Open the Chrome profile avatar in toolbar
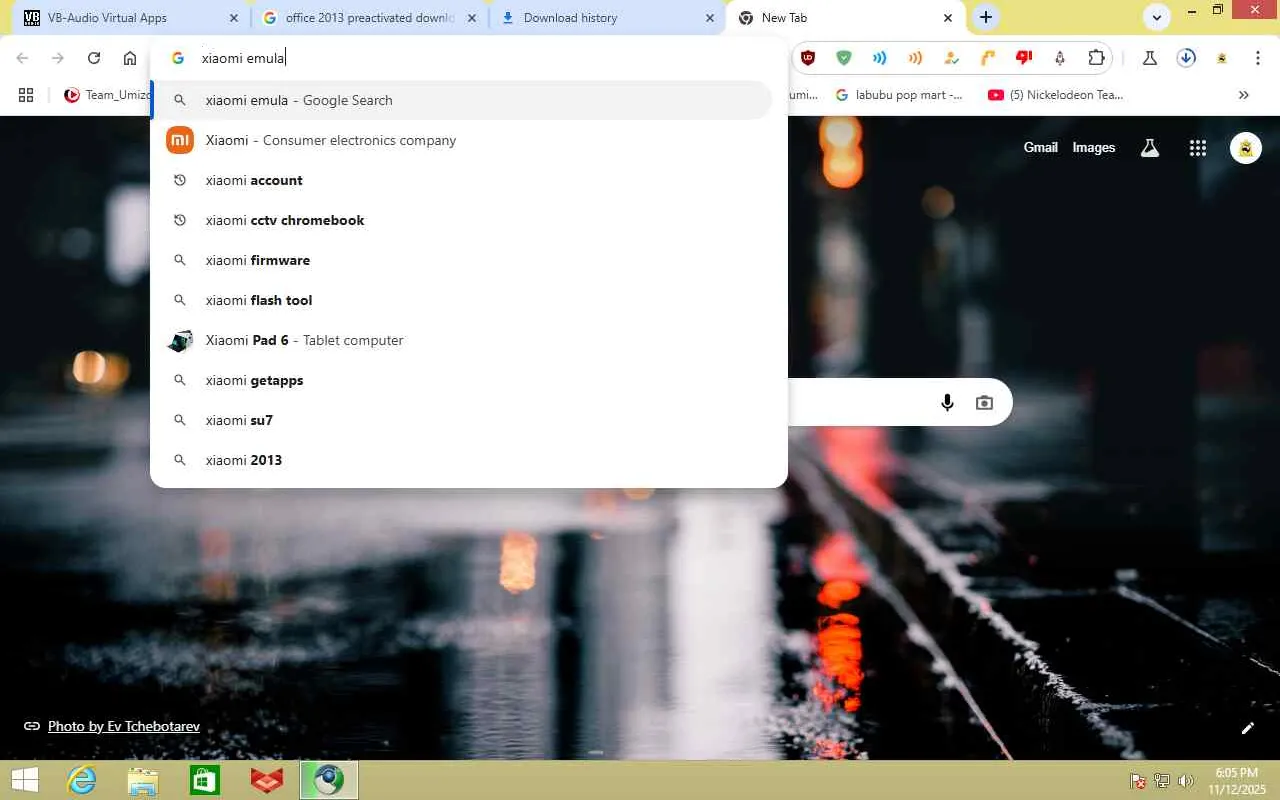 (1222, 58)
